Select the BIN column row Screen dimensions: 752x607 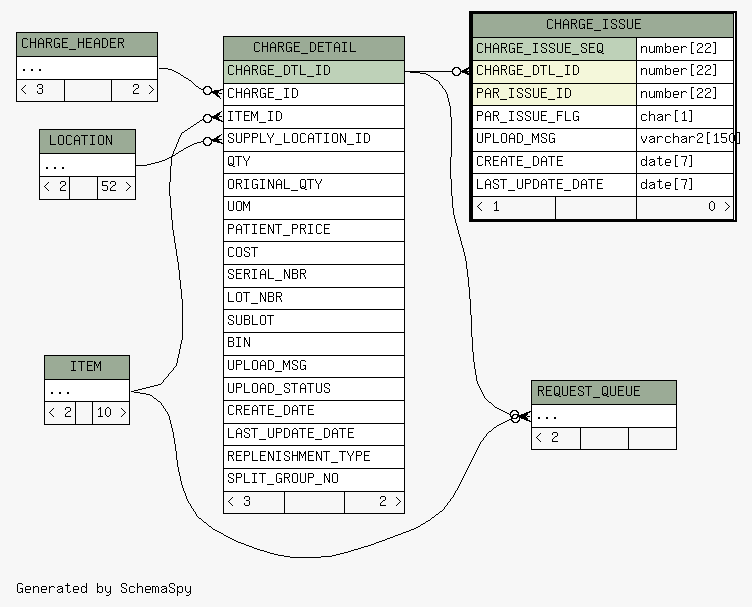coord(314,344)
